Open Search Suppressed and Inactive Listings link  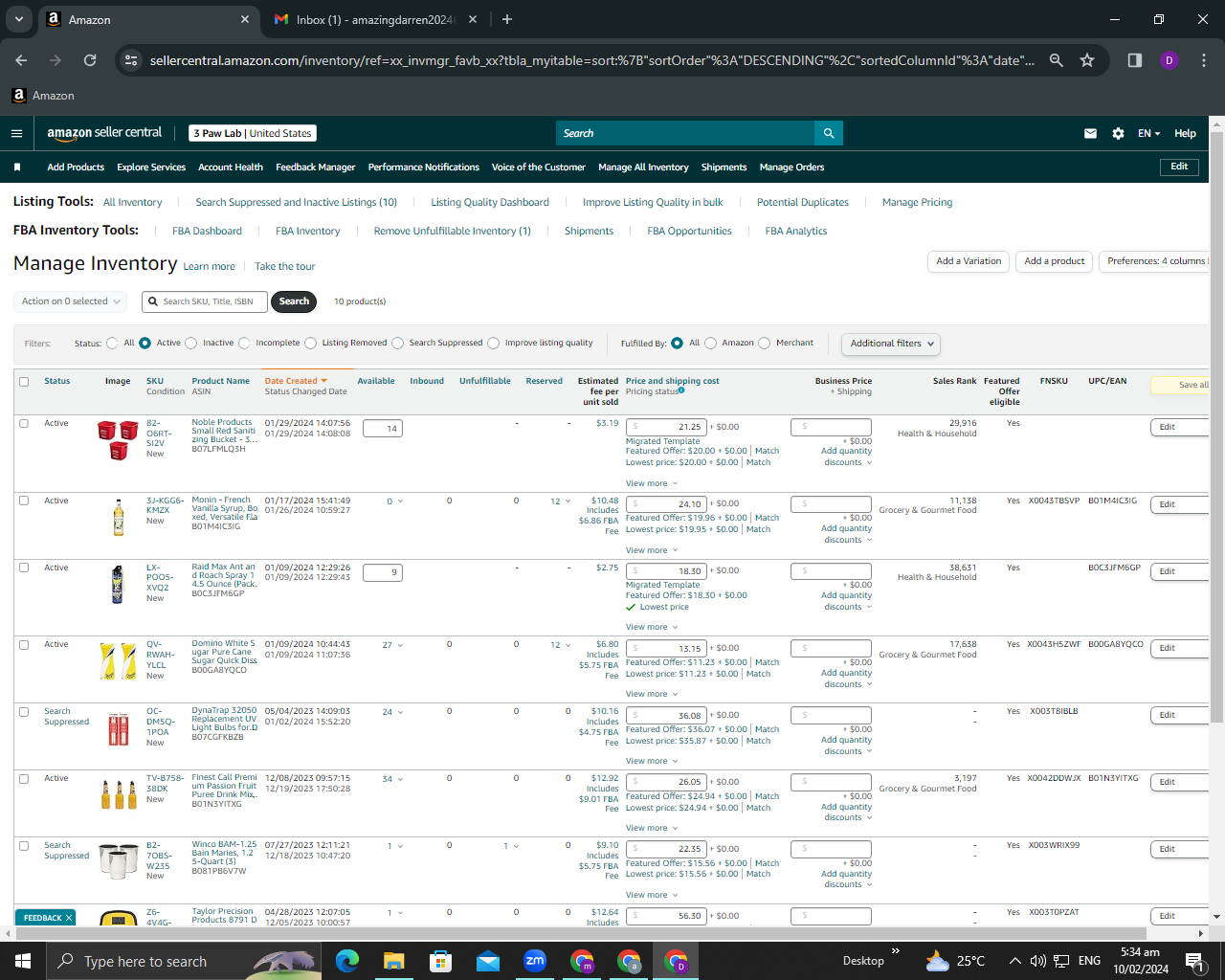(296, 203)
